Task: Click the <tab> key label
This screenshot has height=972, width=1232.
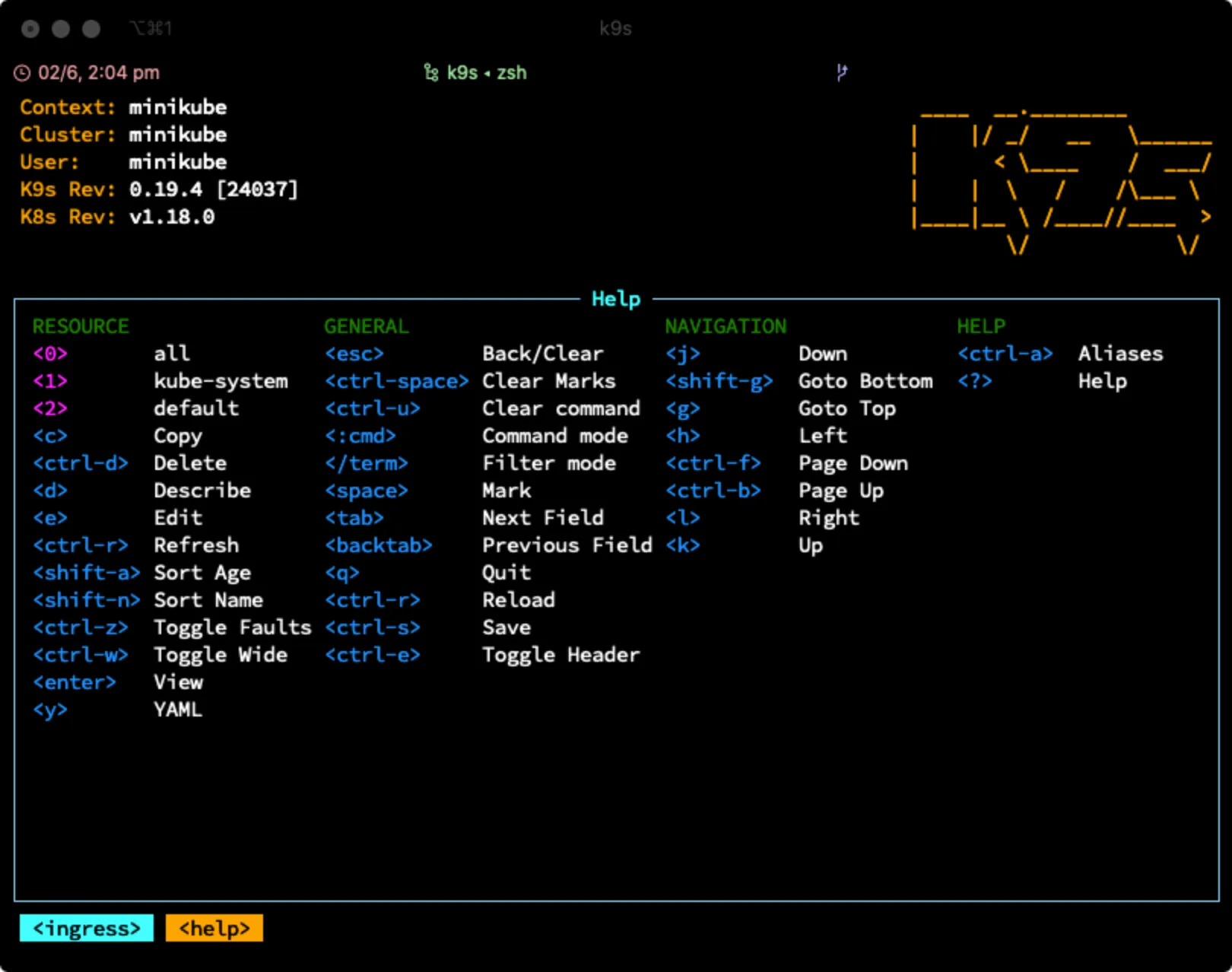Action: coord(354,518)
